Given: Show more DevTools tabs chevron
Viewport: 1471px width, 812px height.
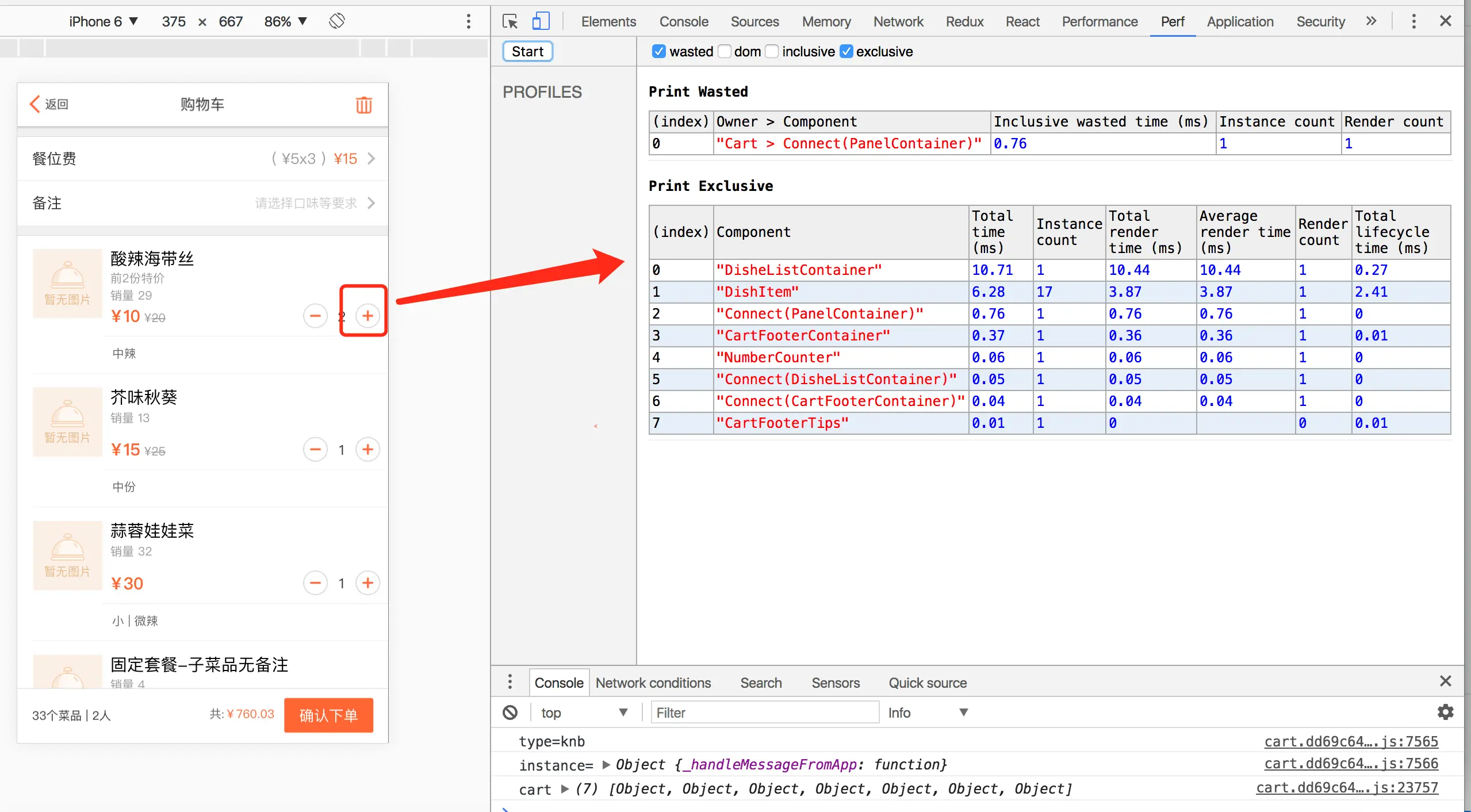Looking at the screenshot, I should point(1371,21).
